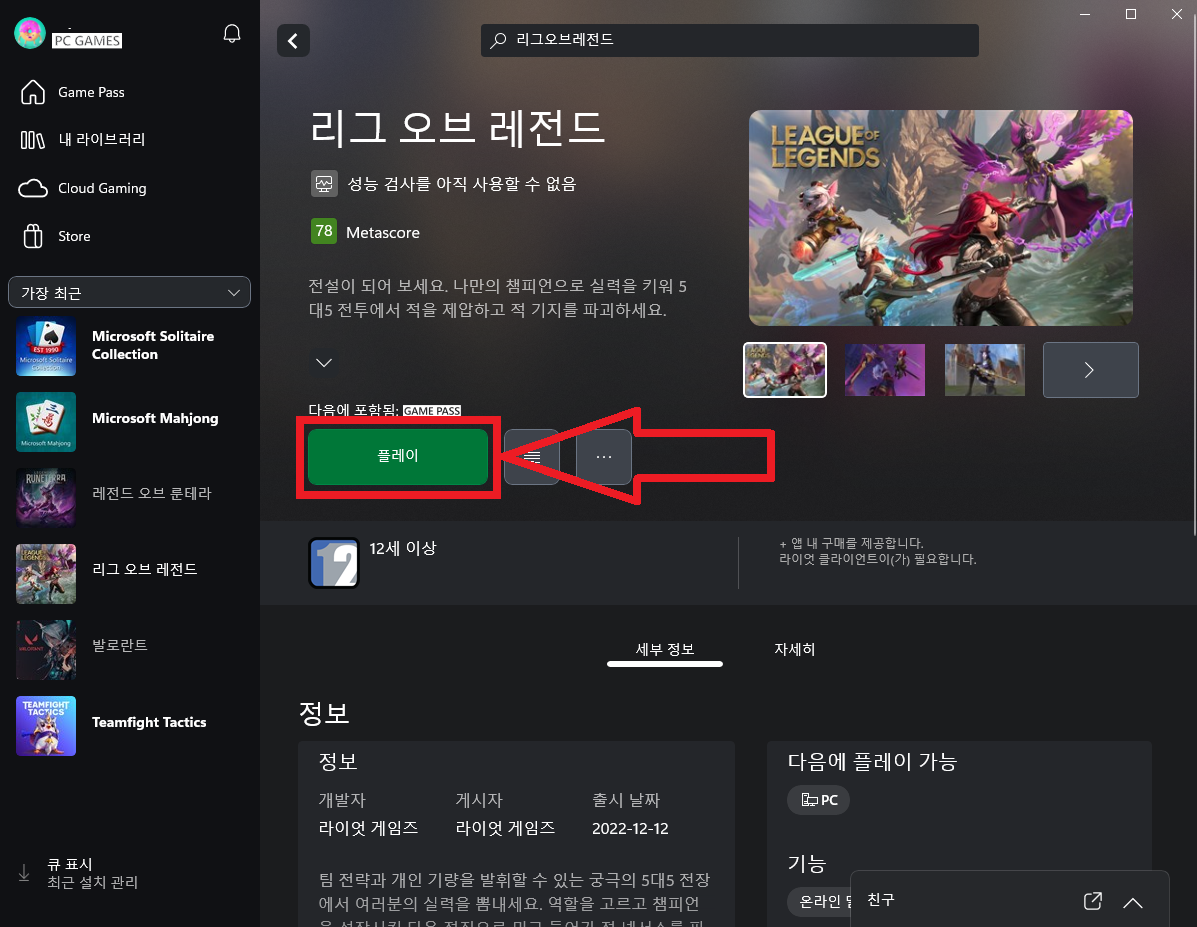Click the 라이엇 클라이언트 필요 notice text
This screenshot has width=1197, height=927.
coord(878,560)
